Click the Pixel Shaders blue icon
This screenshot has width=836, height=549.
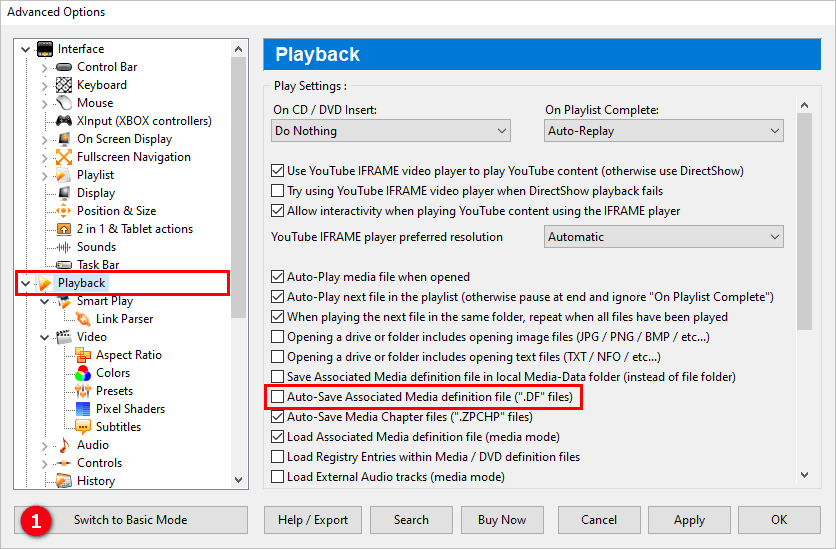pyautogui.click(x=83, y=409)
